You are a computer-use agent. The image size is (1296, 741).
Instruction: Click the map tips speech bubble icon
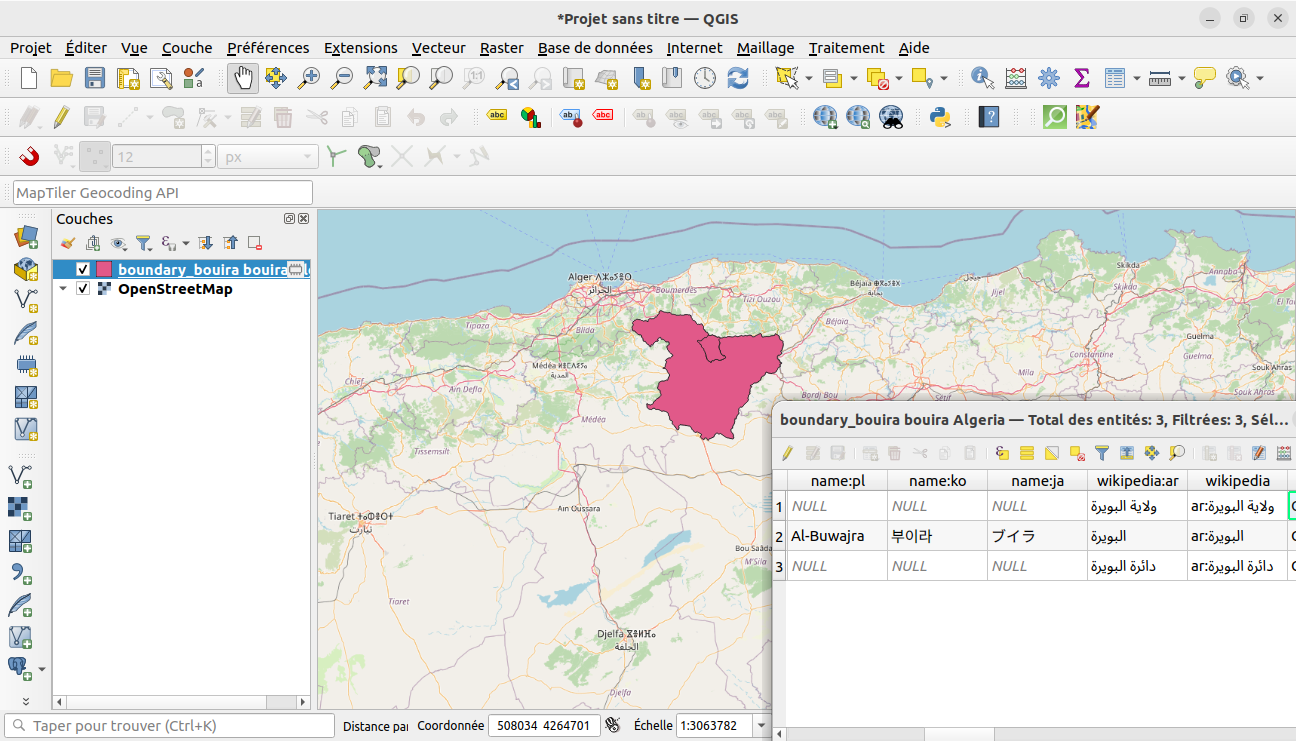[1205, 78]
